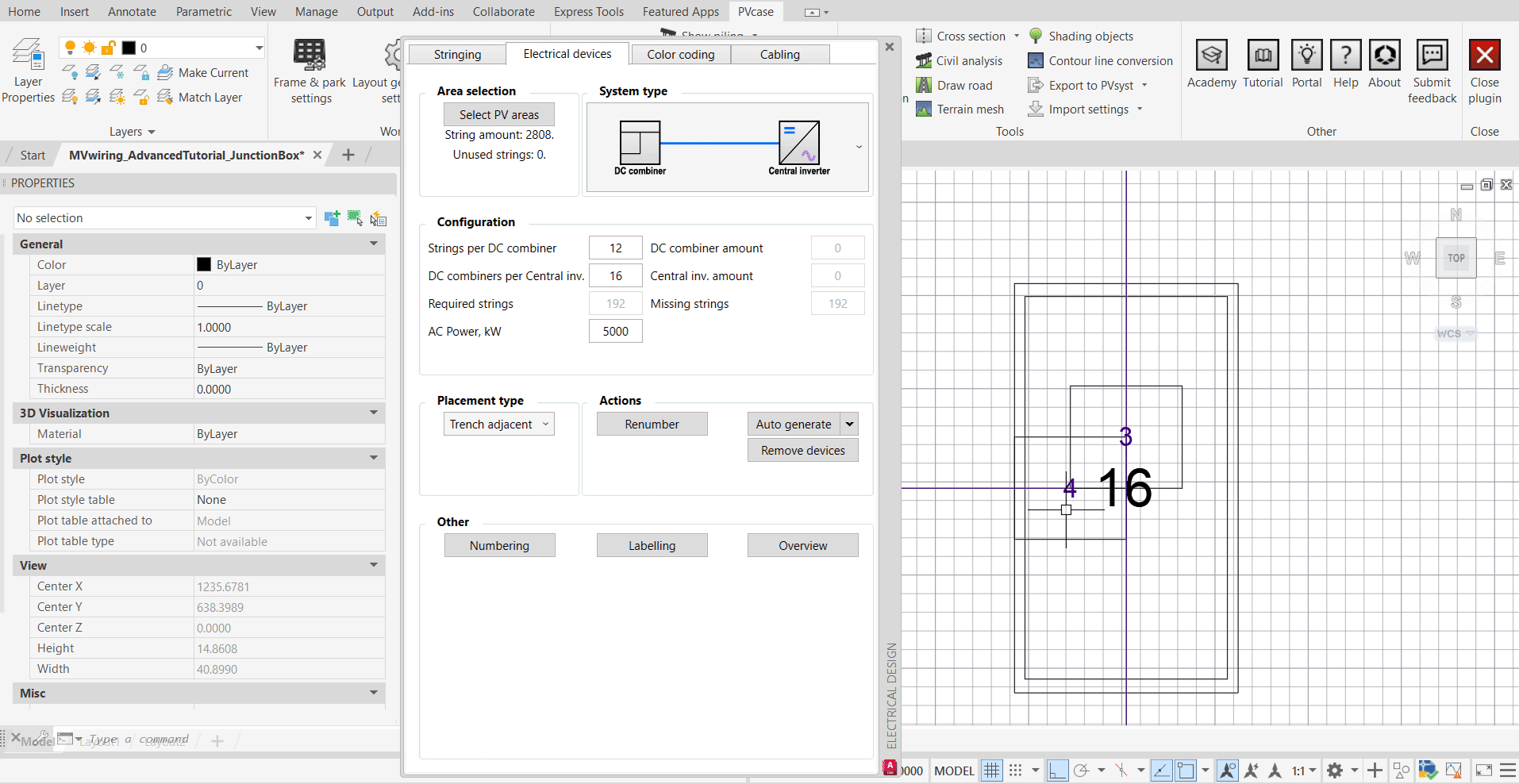Click Close plugin button
The height and width of the screenshot is (784, 1519).
[1484, 71]
